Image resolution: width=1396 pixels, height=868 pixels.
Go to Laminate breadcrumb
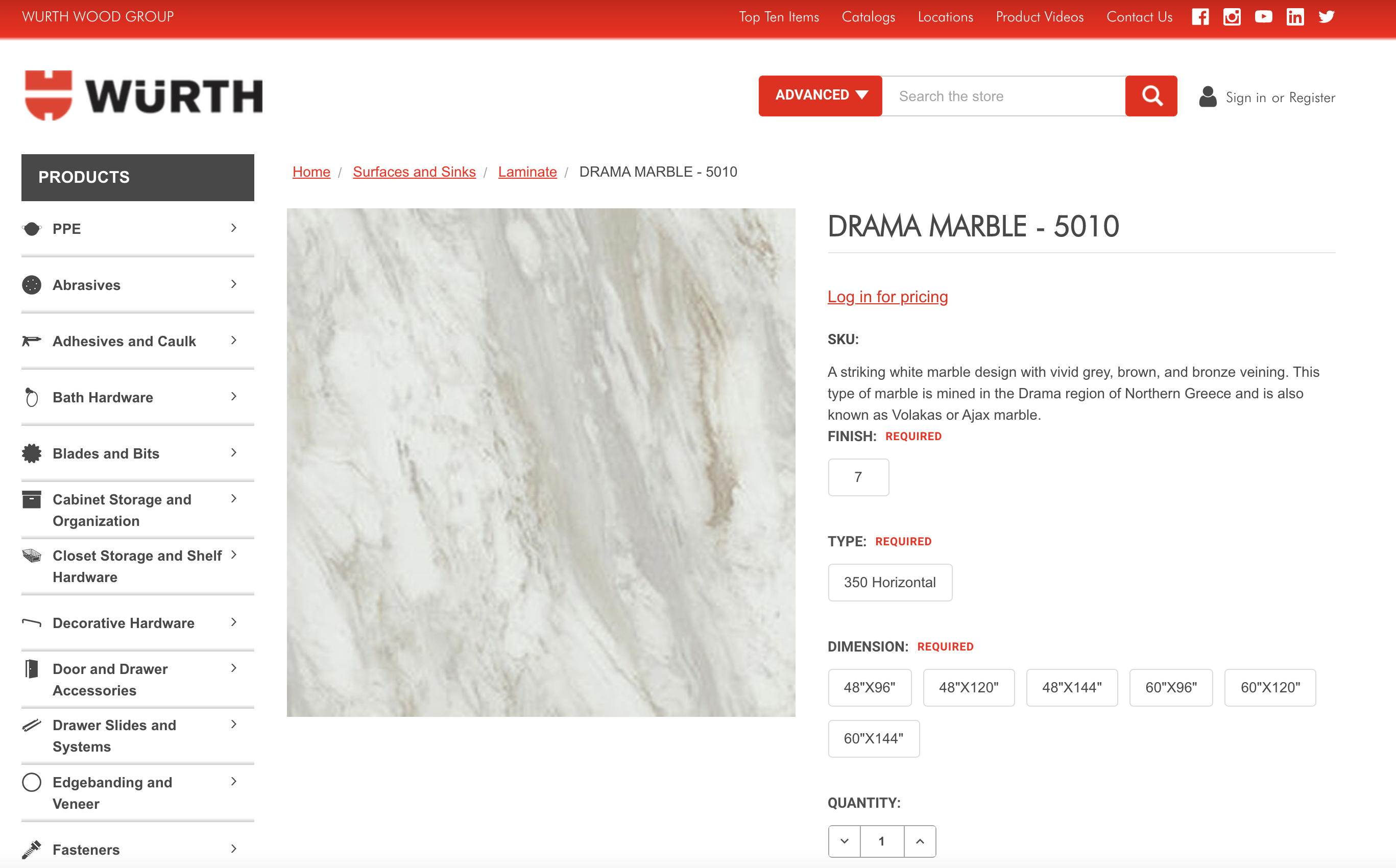527,172
